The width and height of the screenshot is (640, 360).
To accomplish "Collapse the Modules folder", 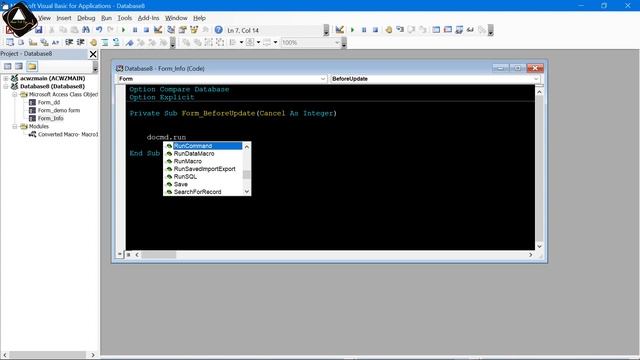I will coord(15,127).
